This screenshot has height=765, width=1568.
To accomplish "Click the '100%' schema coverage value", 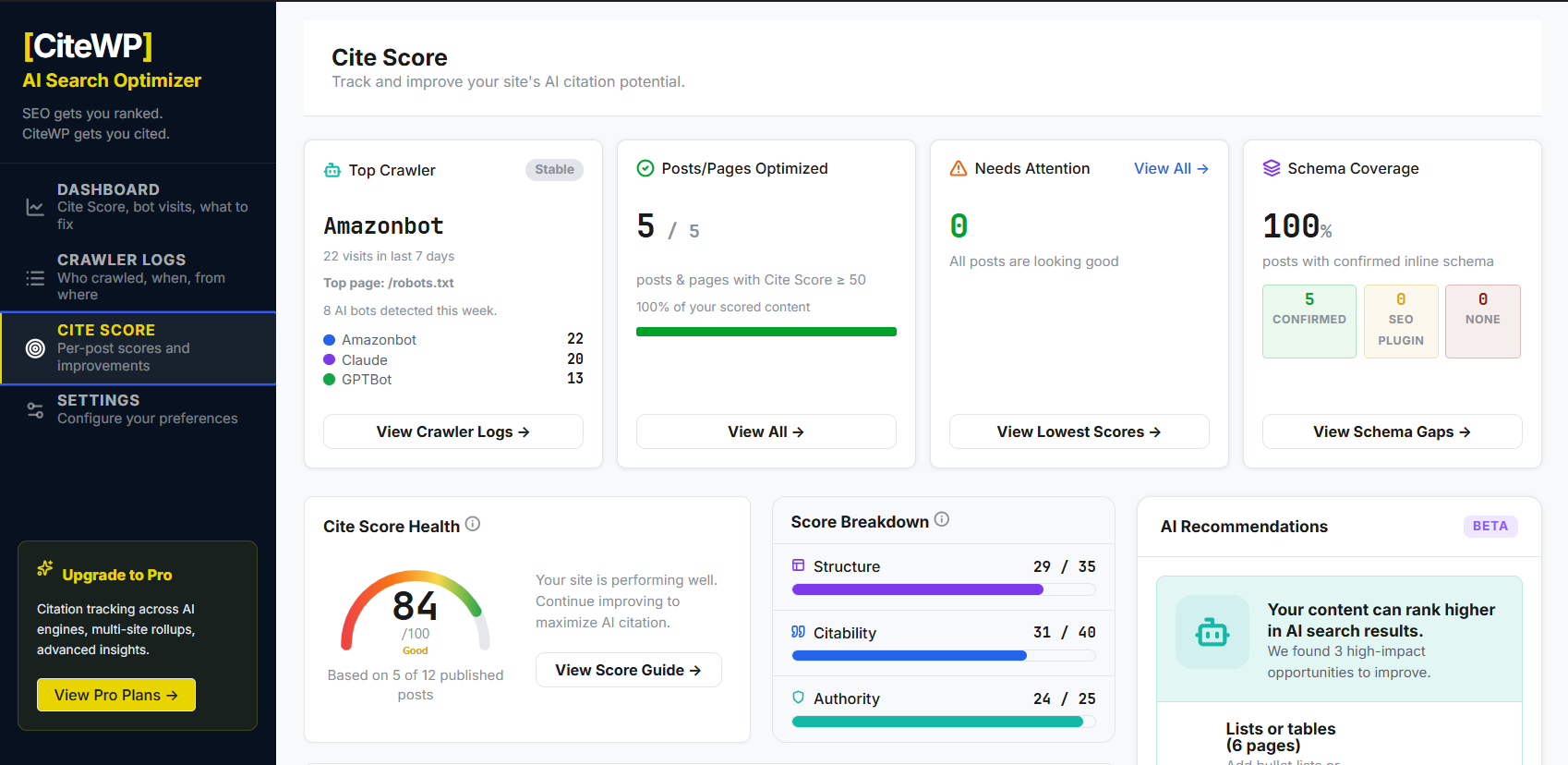I will pyautogui.click(x=1297, y=226).
